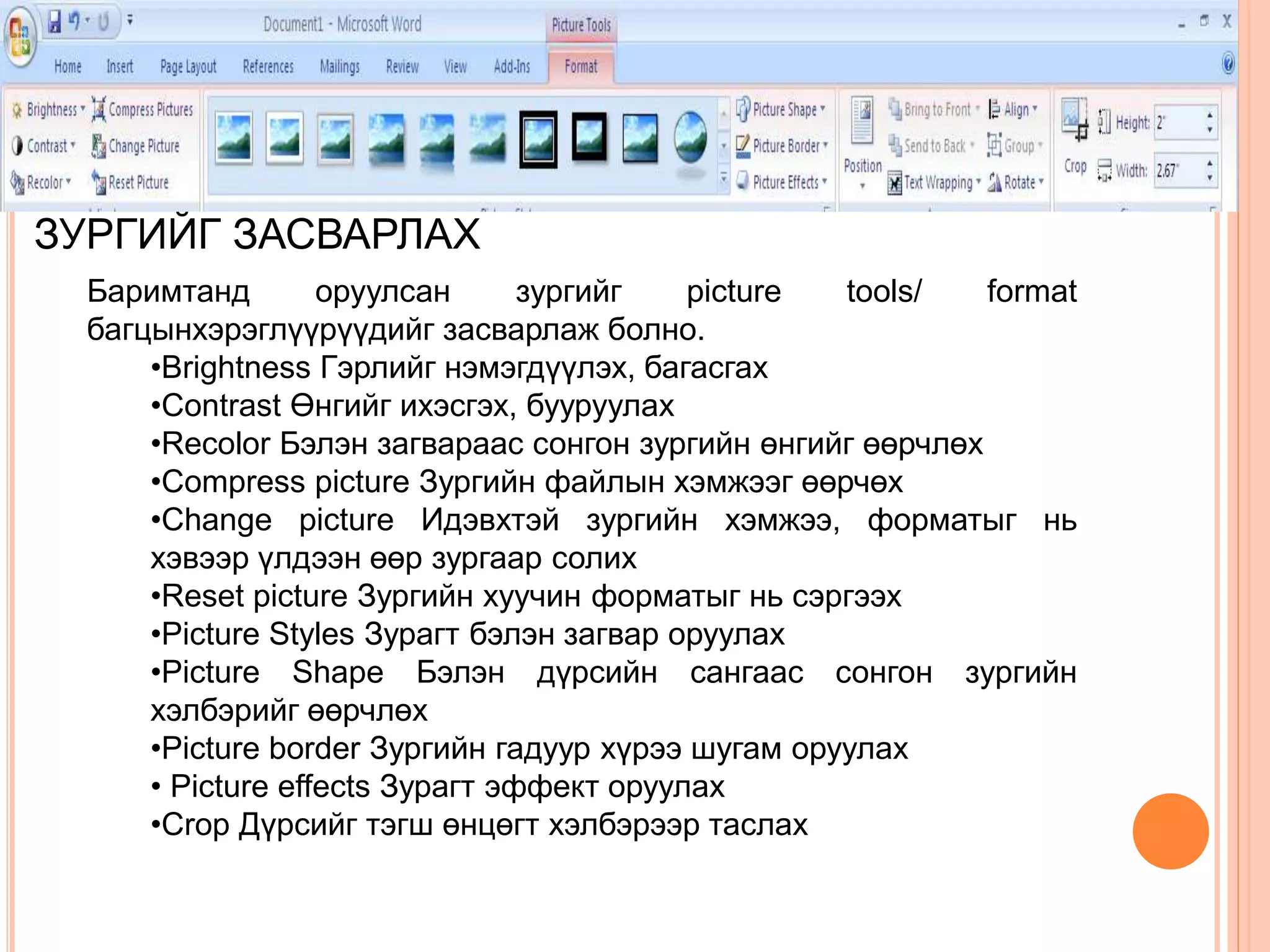1270x952 pixels.
Task: Apply the first picture style thumbnail
Action: pyautogui.click(x=234, y=139)
